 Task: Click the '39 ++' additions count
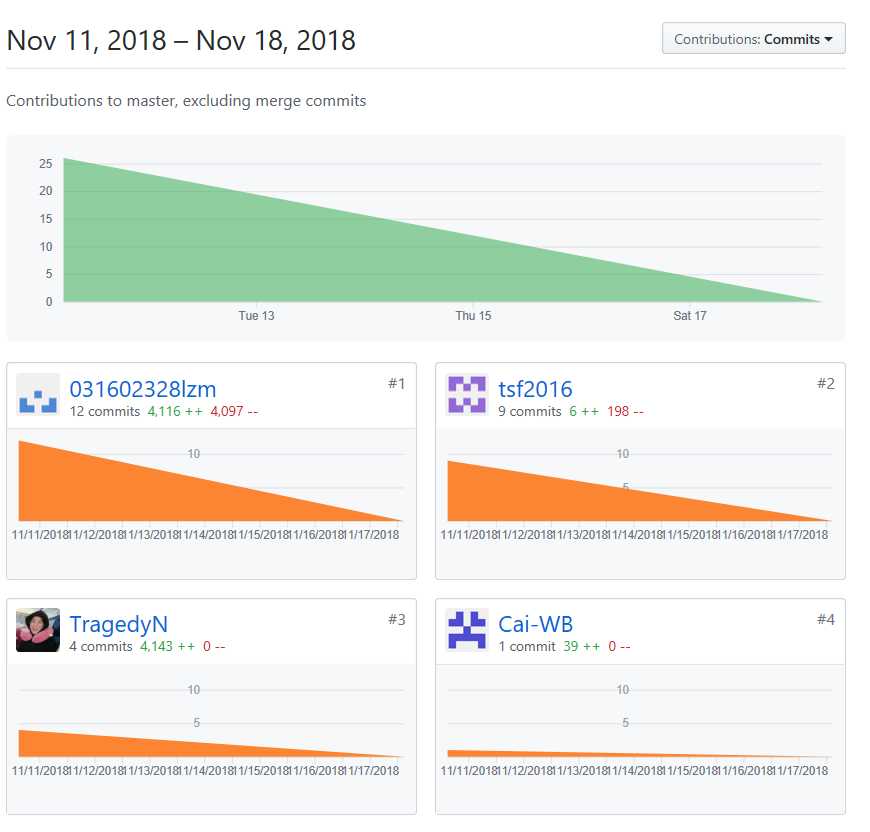581,647
